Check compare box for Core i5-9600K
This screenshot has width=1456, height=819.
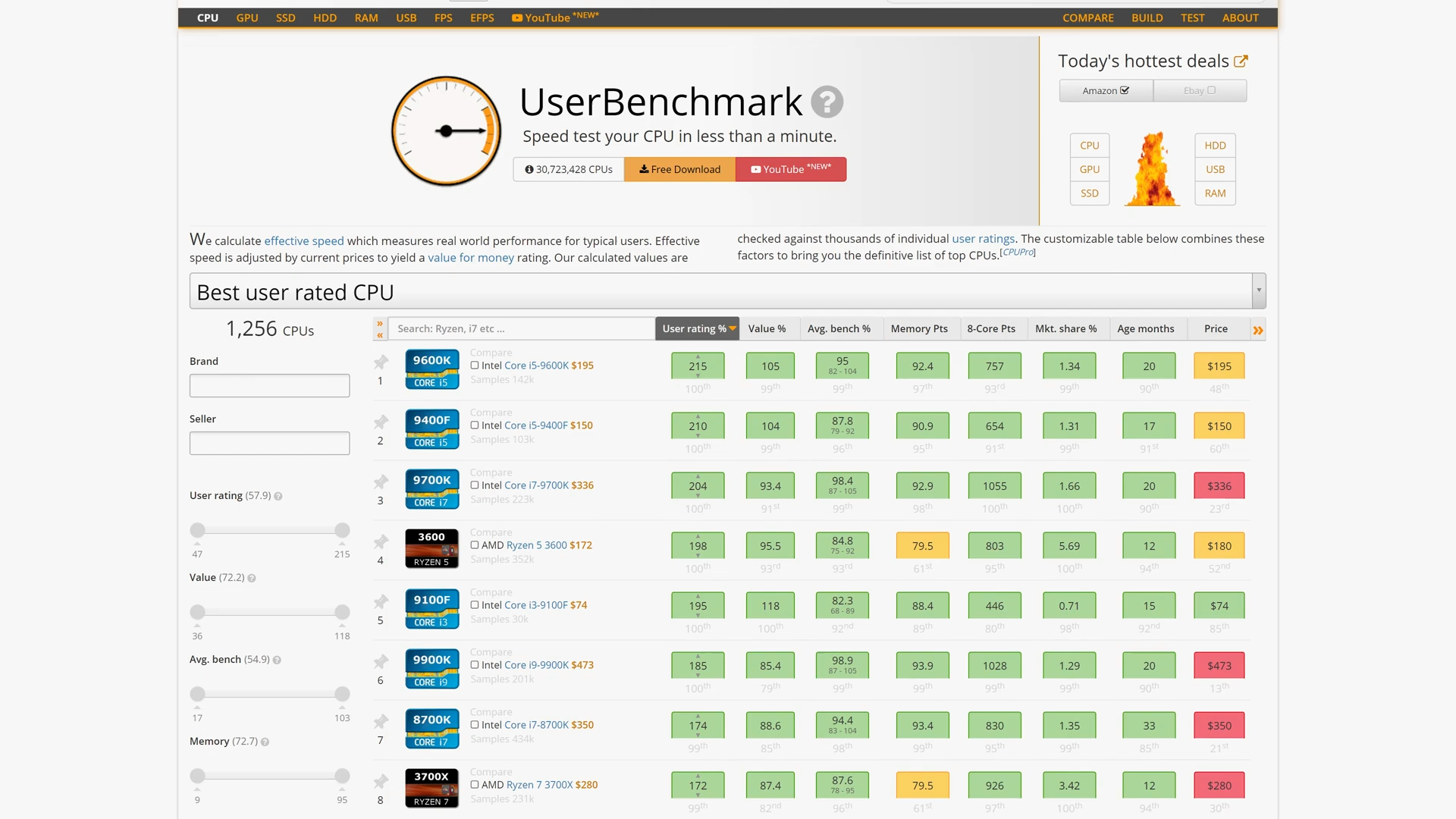click(x=475, y=365)
